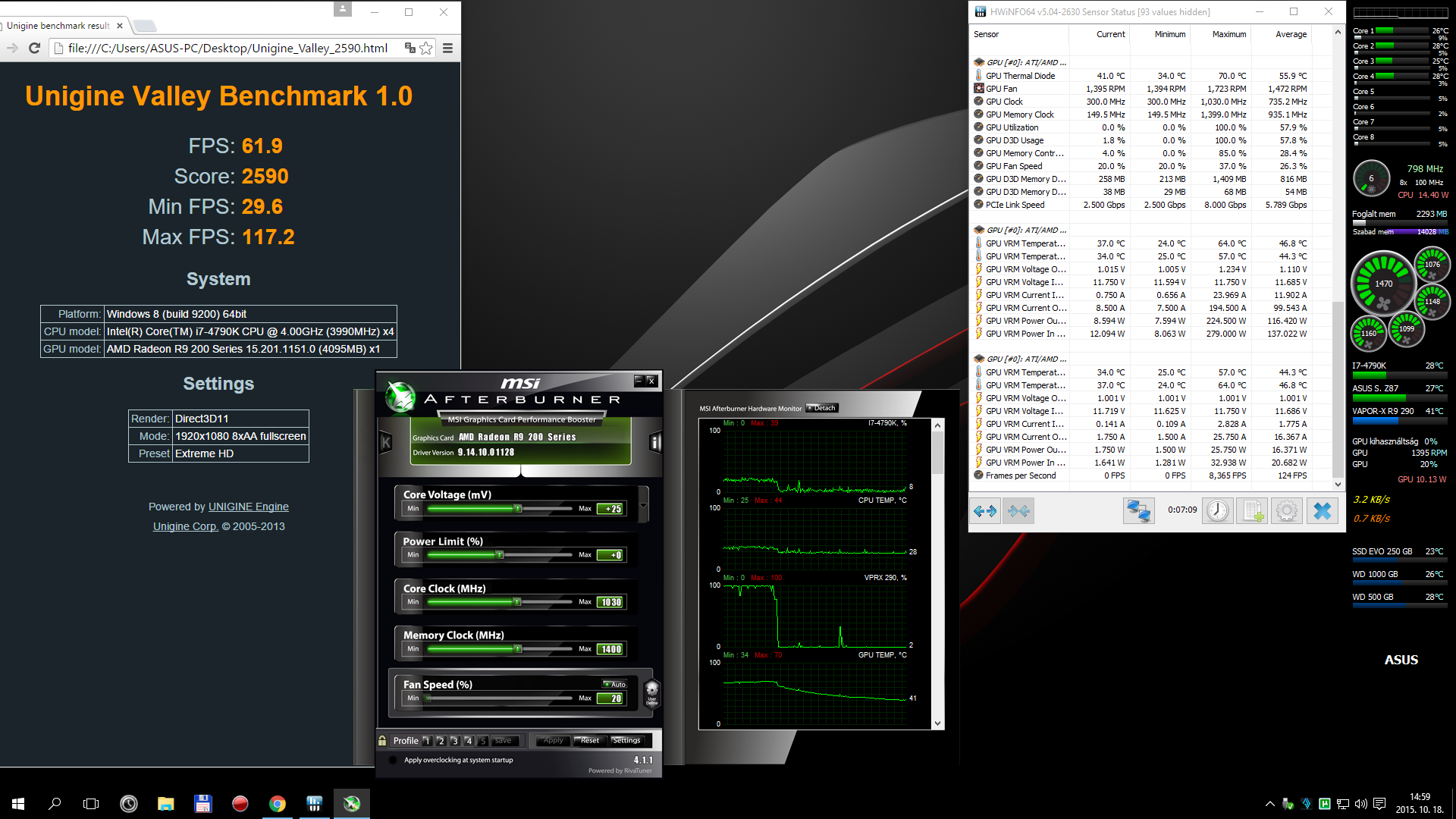Toggle Auto fan speed in Afterburner

click(x=615, y=684)
